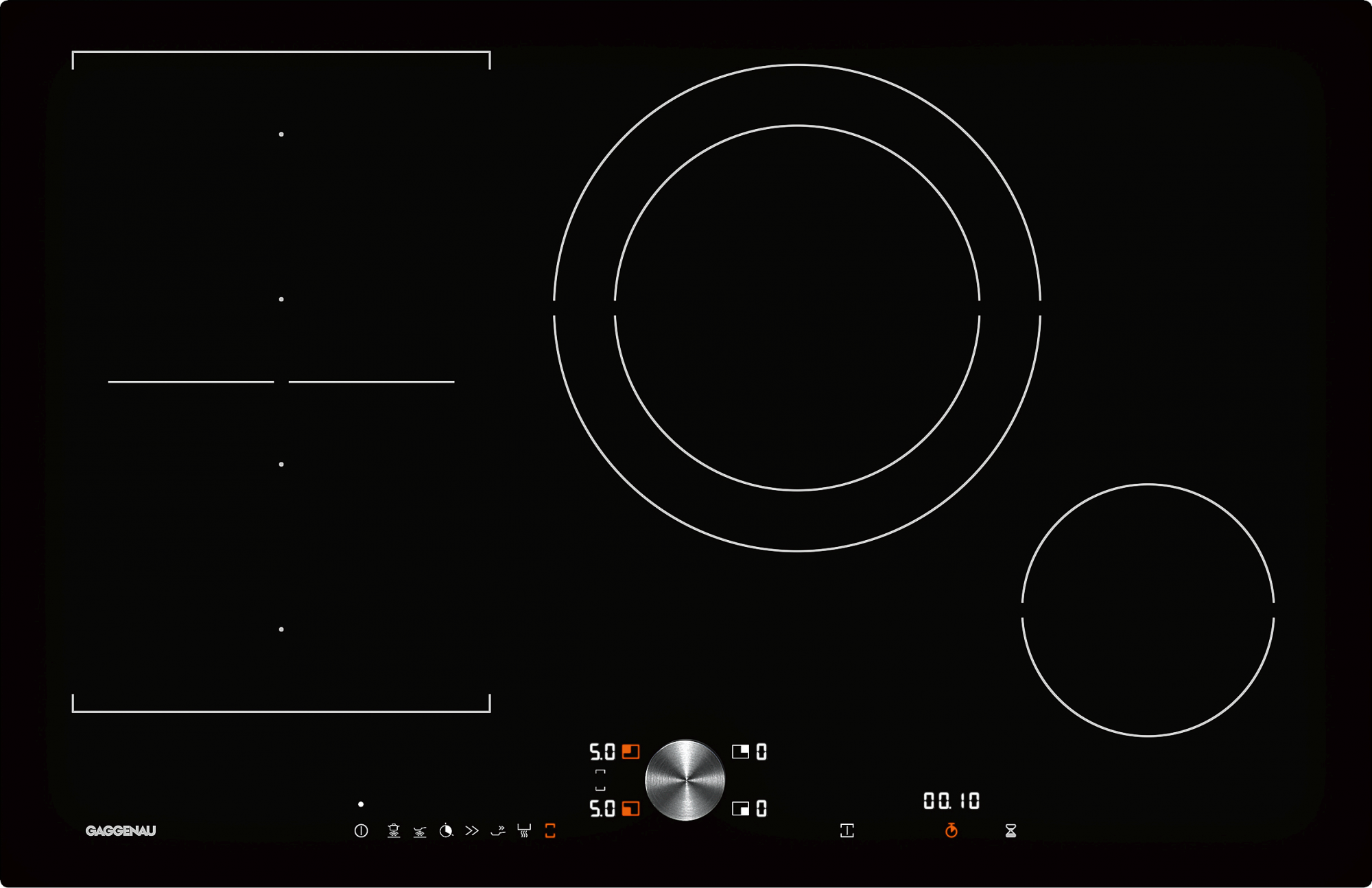Tap the orange stopwatch icon
Screen dimensions: 1372x888
click(951, 831)
